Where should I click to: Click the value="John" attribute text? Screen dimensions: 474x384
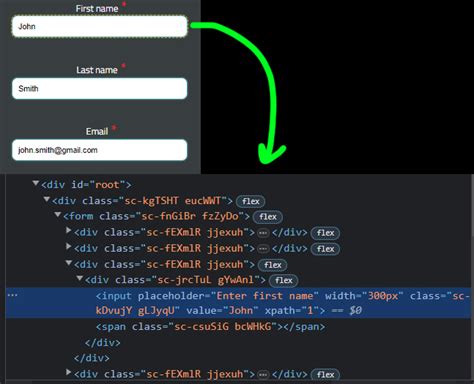[222, 311]
